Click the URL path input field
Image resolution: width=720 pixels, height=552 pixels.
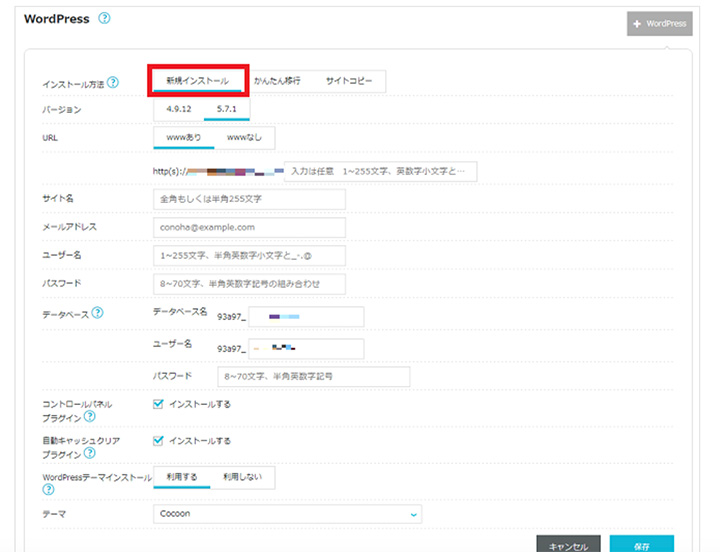(380, 171)
